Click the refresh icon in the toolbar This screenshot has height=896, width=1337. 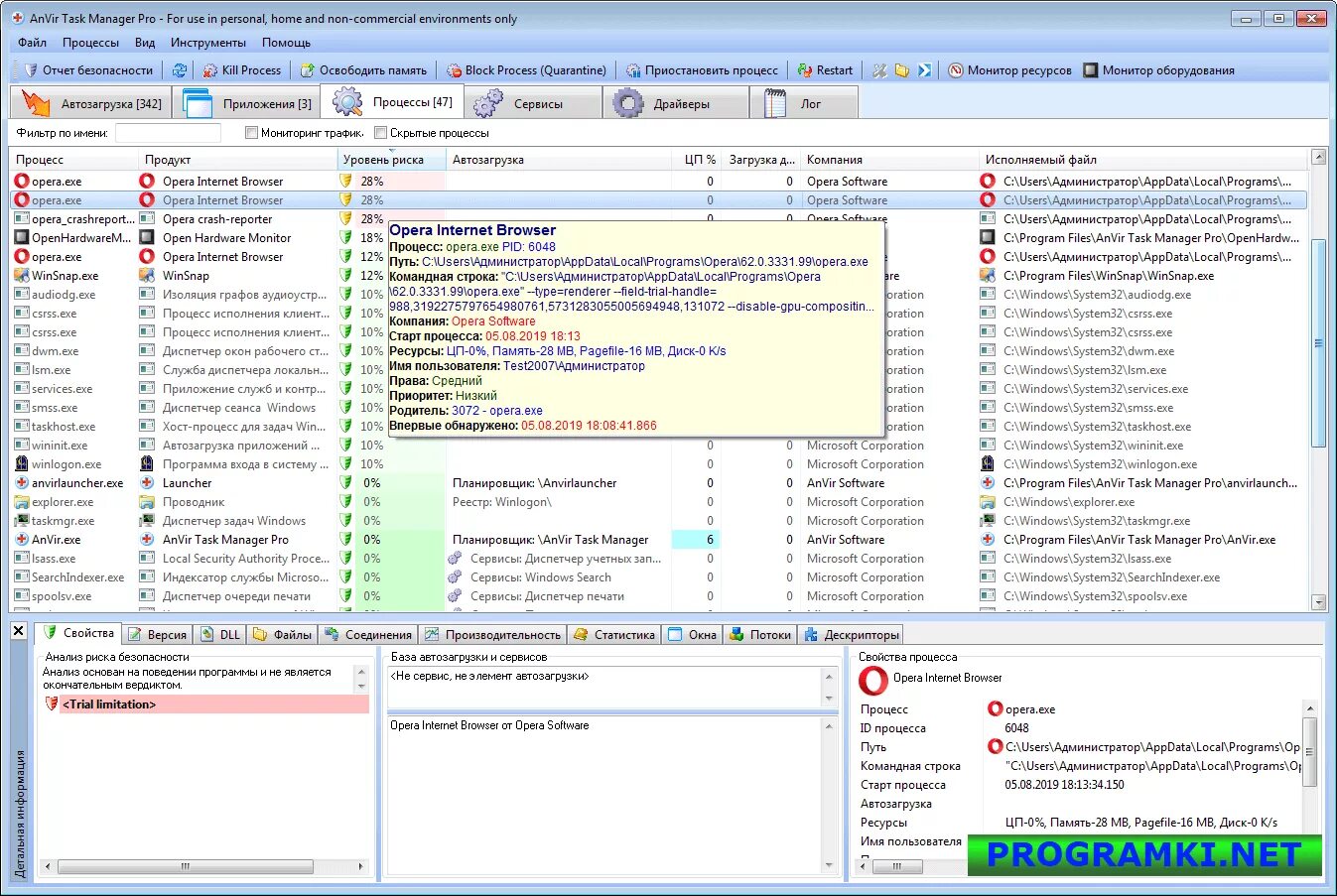180,70
